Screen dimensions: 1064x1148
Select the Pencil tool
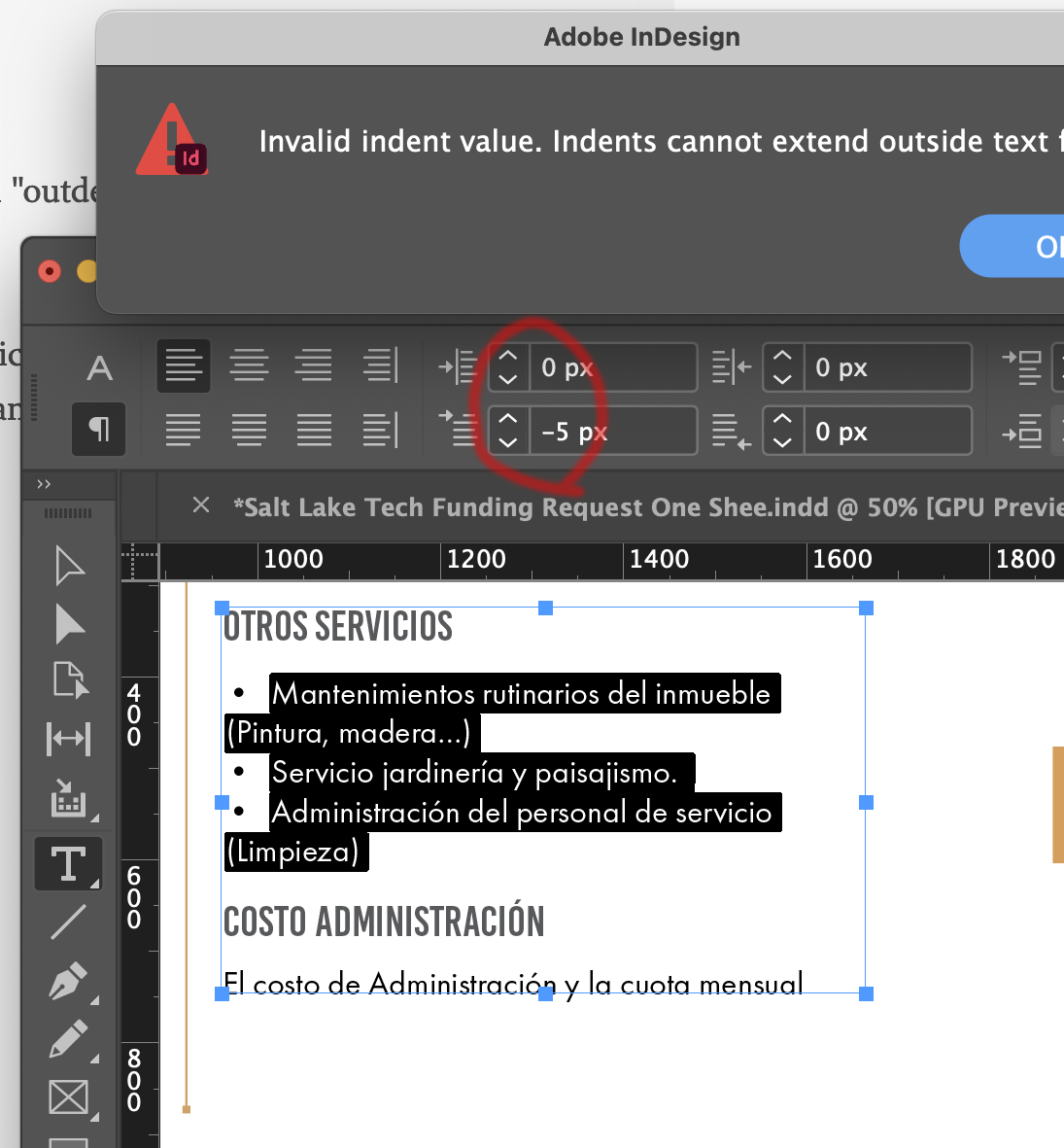coord(68,1038)
